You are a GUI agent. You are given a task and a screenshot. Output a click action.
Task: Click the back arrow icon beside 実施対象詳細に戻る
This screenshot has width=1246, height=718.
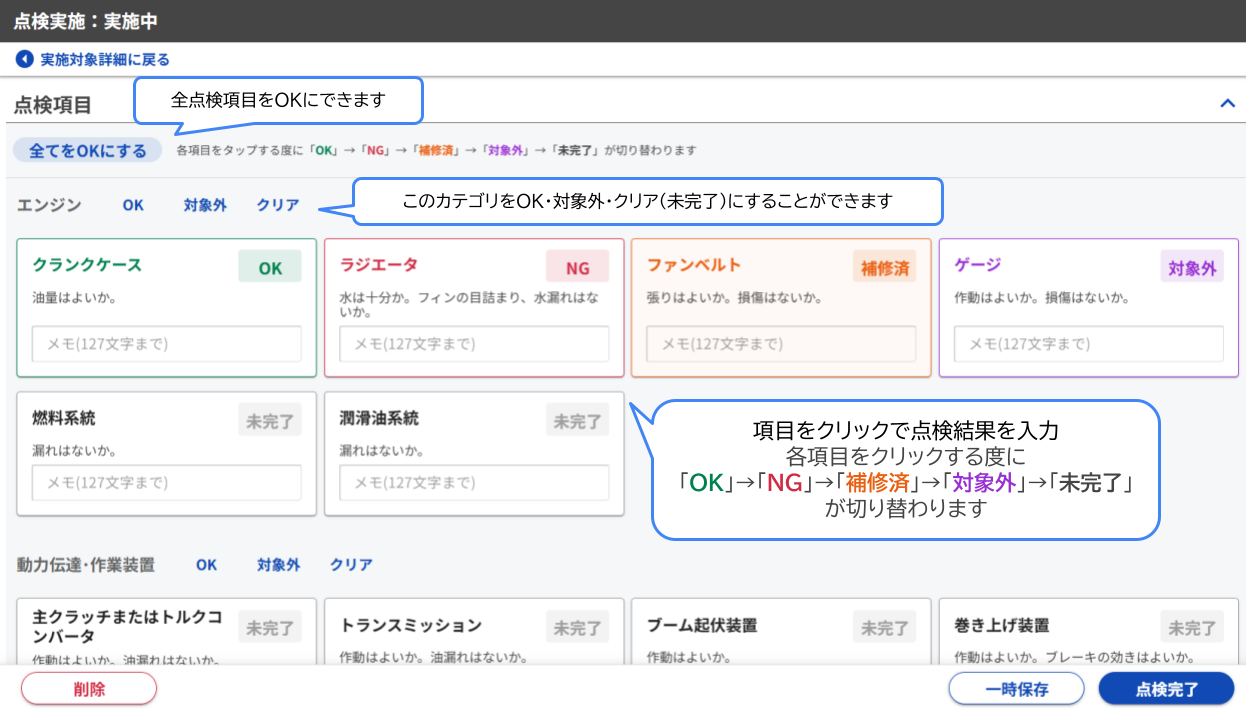(24, 60)
